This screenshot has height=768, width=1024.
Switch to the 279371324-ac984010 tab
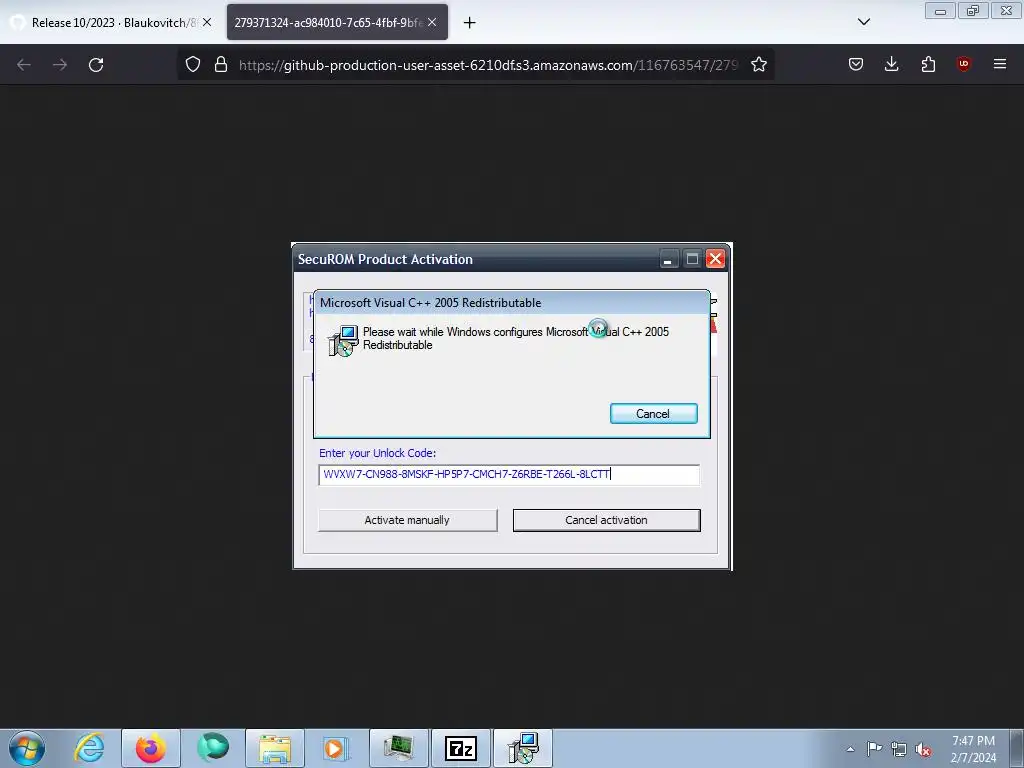click(327, 22)
